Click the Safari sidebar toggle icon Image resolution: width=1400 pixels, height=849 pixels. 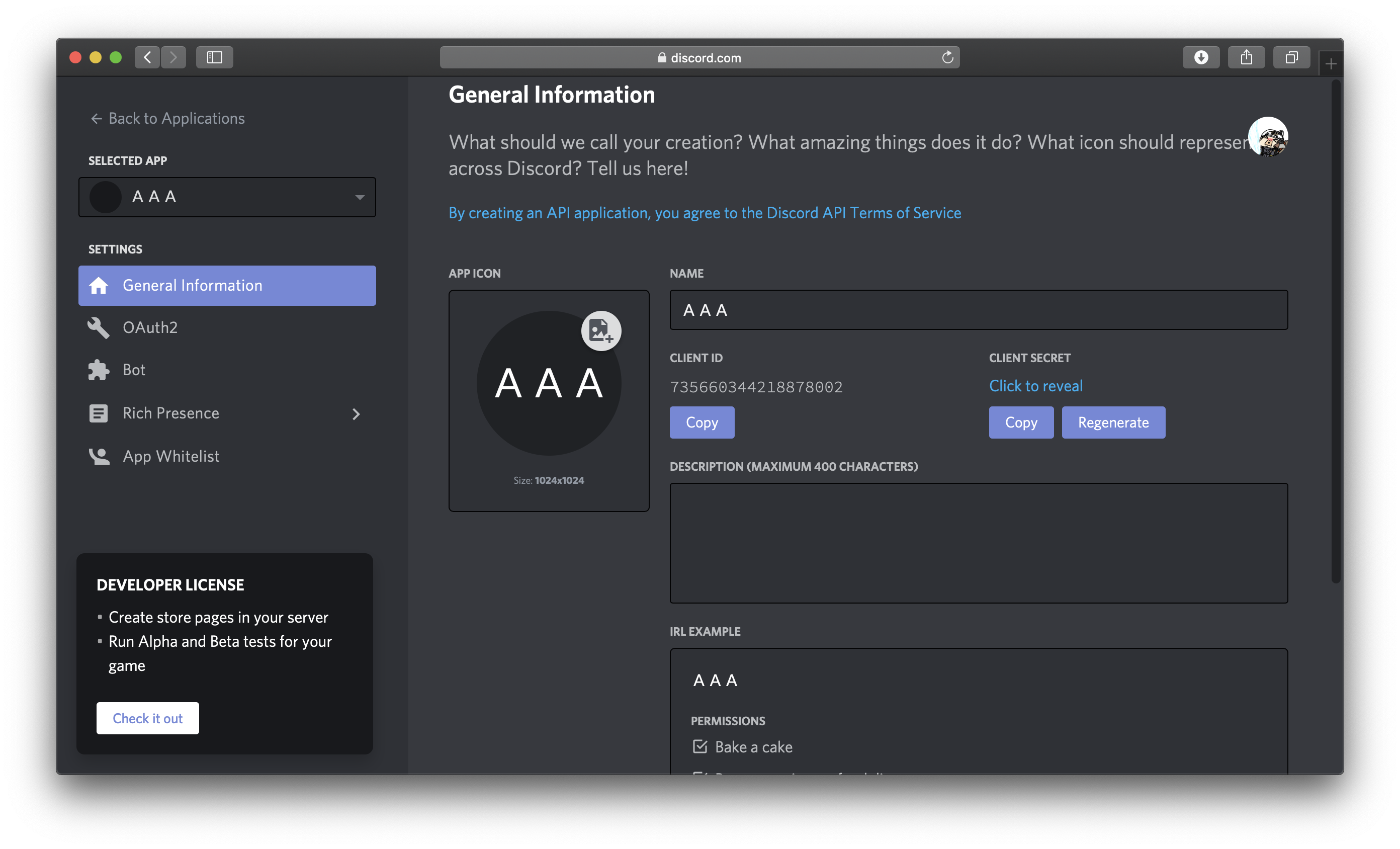pos(214,57)
